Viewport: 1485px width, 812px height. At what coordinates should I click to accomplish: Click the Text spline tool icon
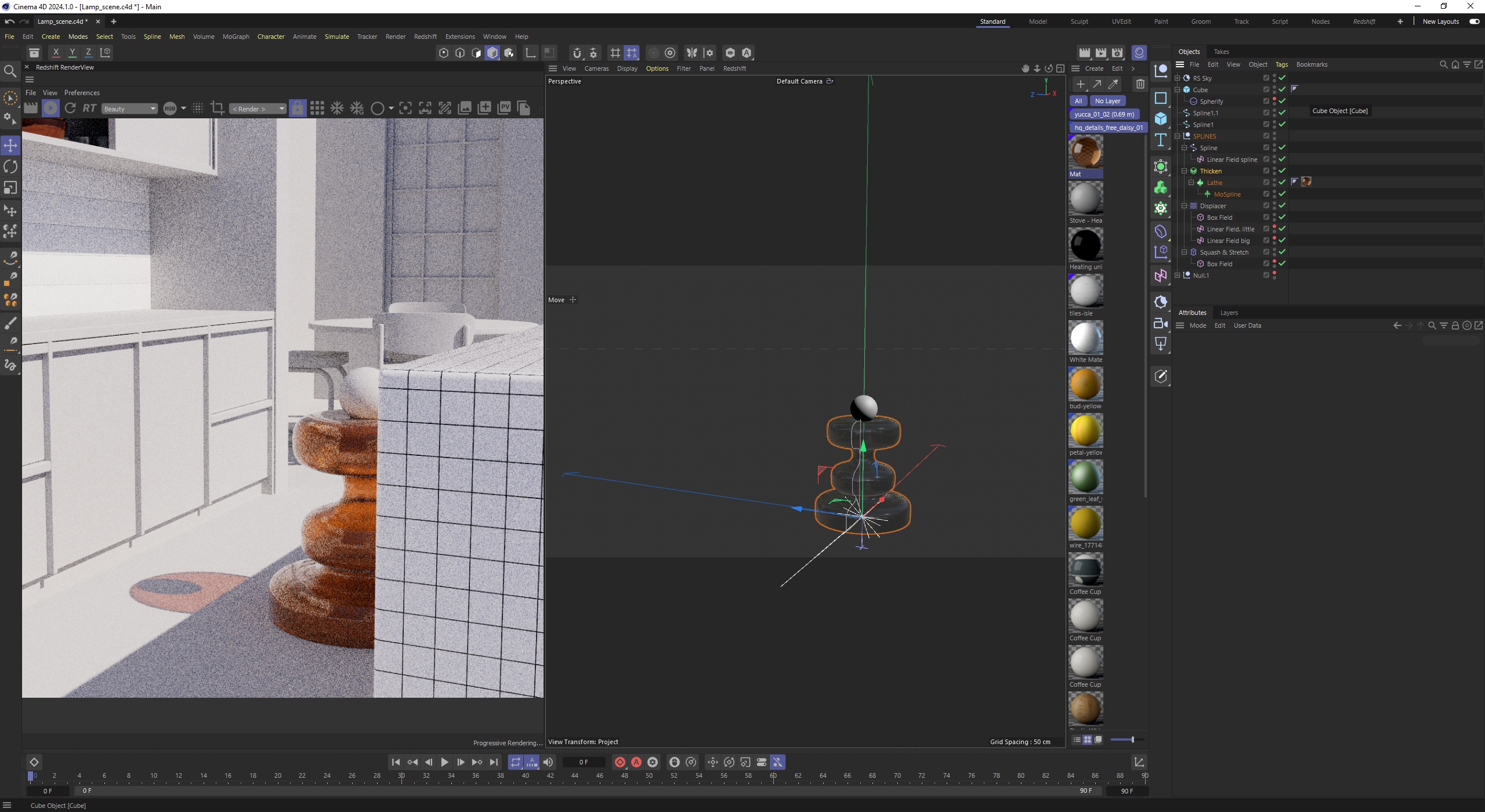(1160, 140)
